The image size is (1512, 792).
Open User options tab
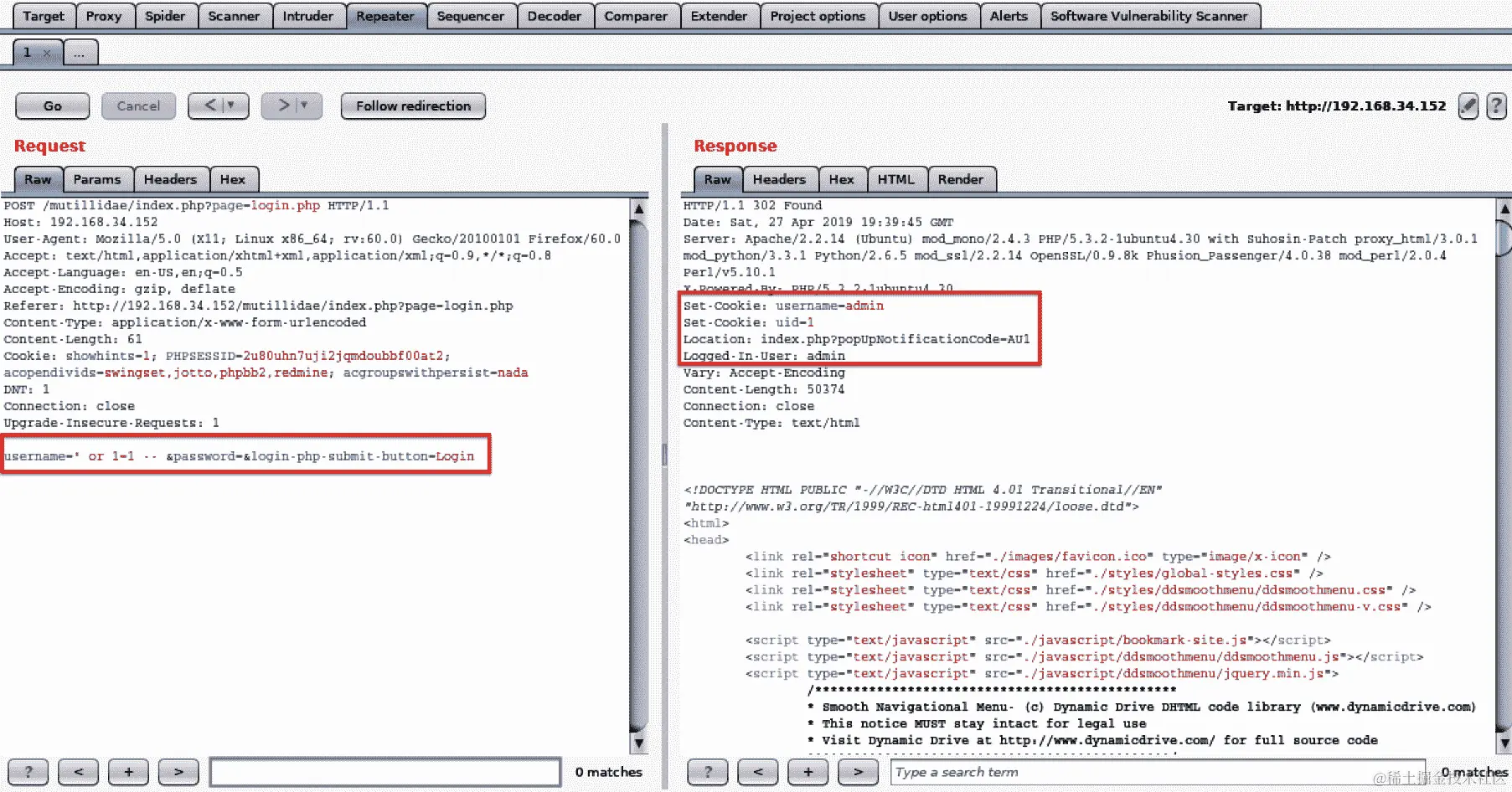[927, 16]
